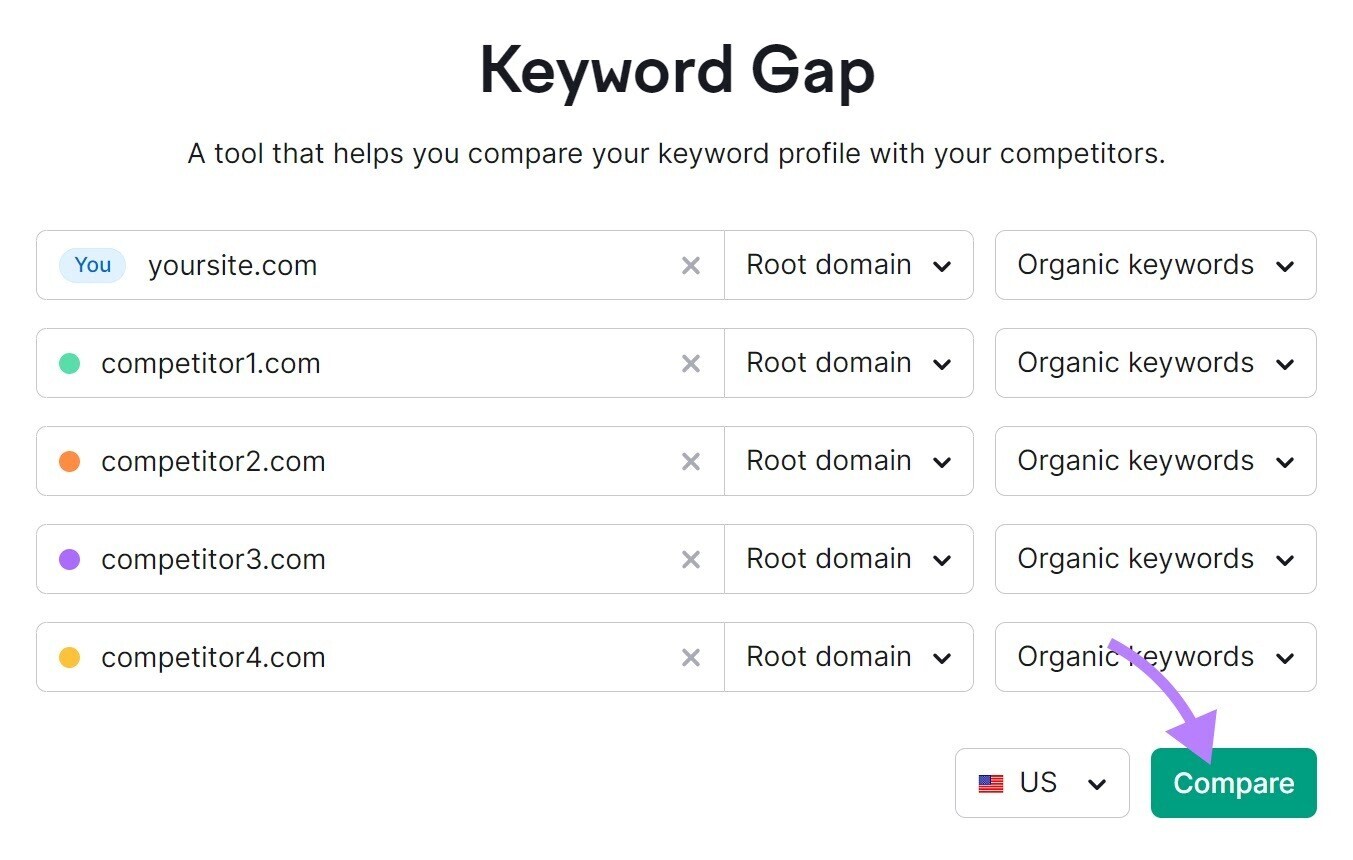Image resolution: width=1353 pixels, height=860 pixels.
Task: Clear the yoursite.com field with X icon
Action: [690, 265]
